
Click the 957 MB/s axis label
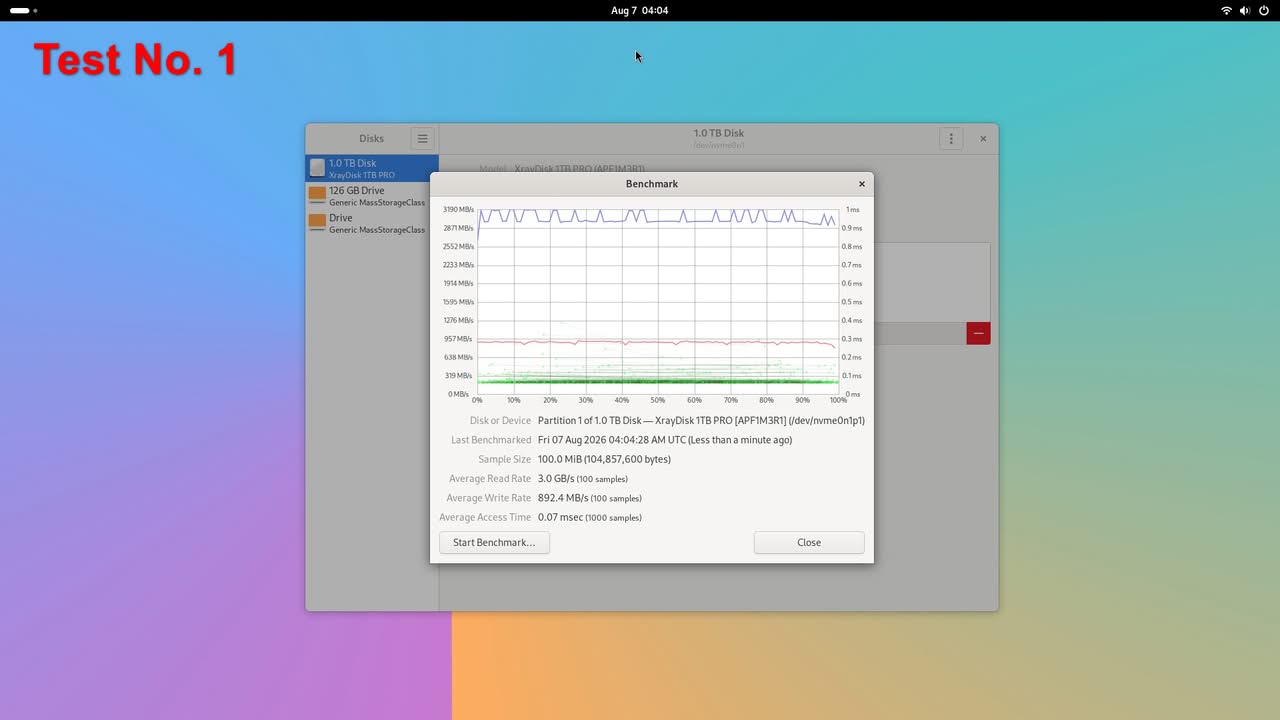460,339
